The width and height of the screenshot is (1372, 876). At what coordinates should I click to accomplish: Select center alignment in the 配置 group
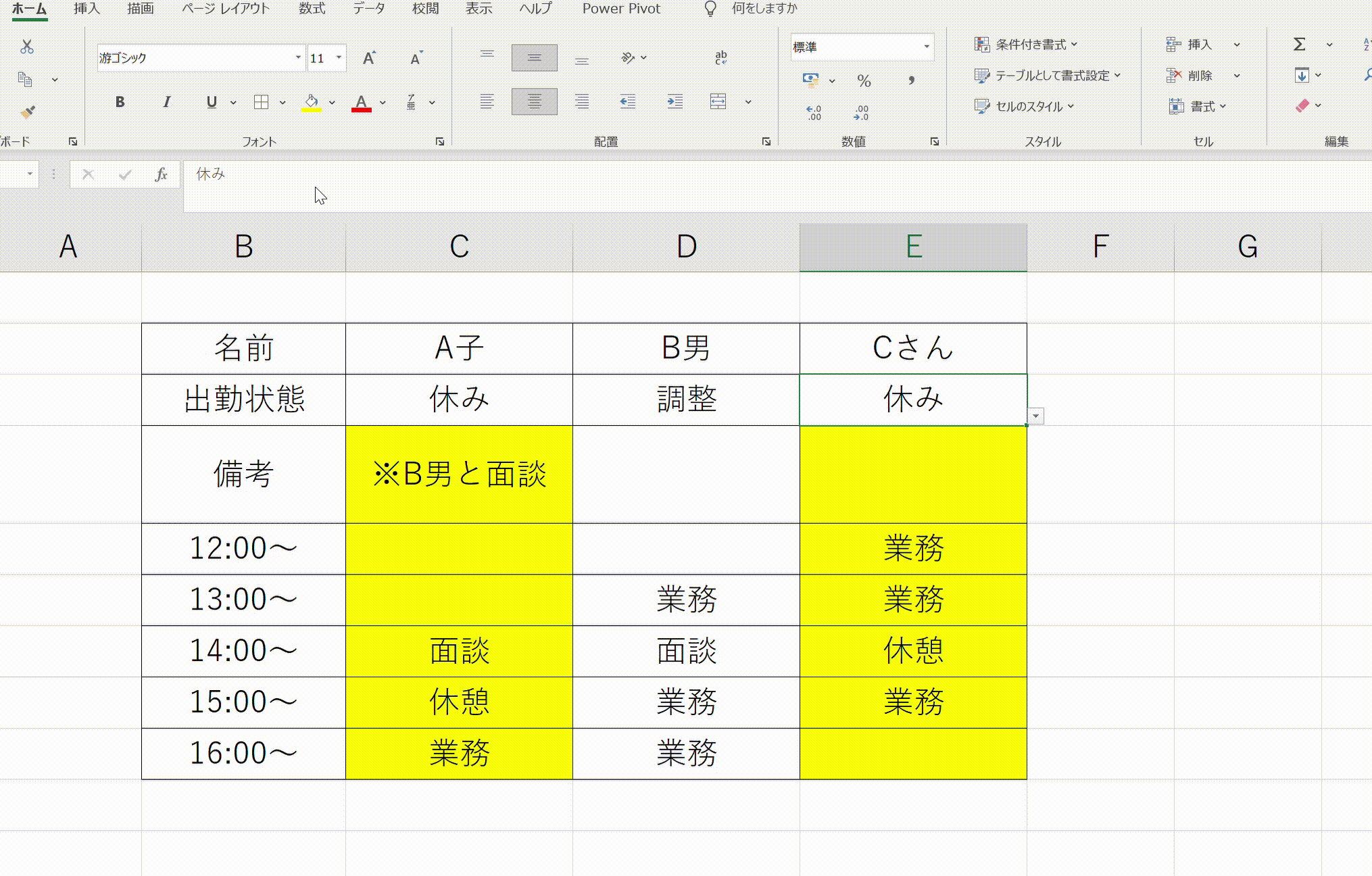[534, 101]
